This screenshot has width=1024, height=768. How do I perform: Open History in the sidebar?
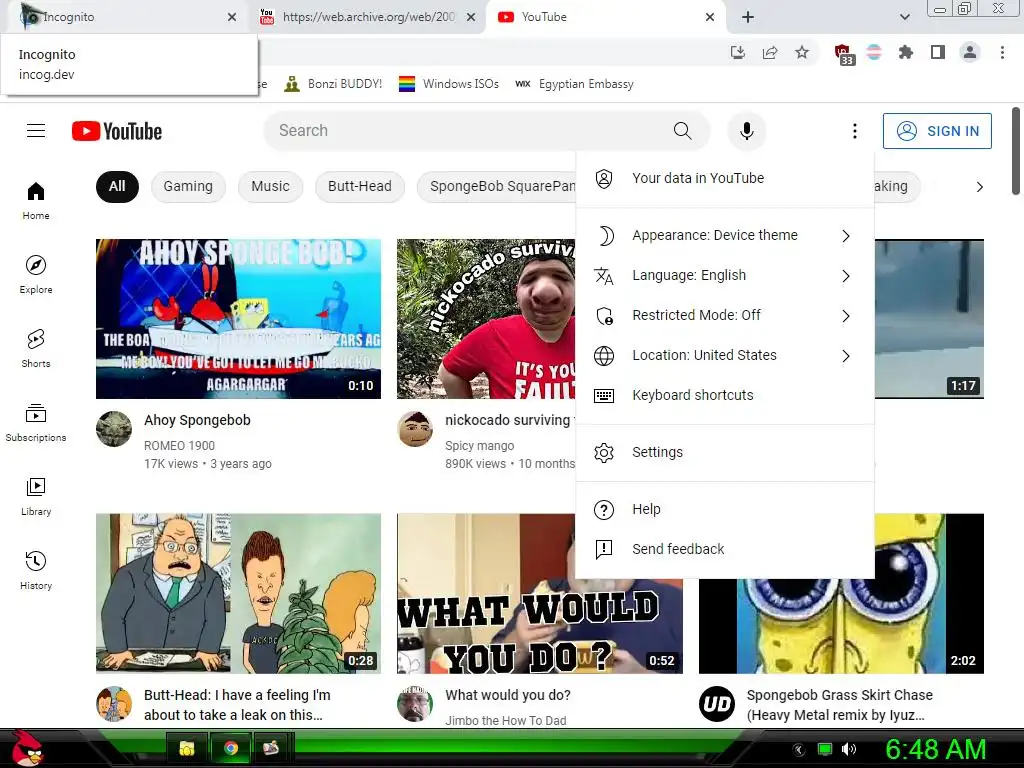(36, 570)
